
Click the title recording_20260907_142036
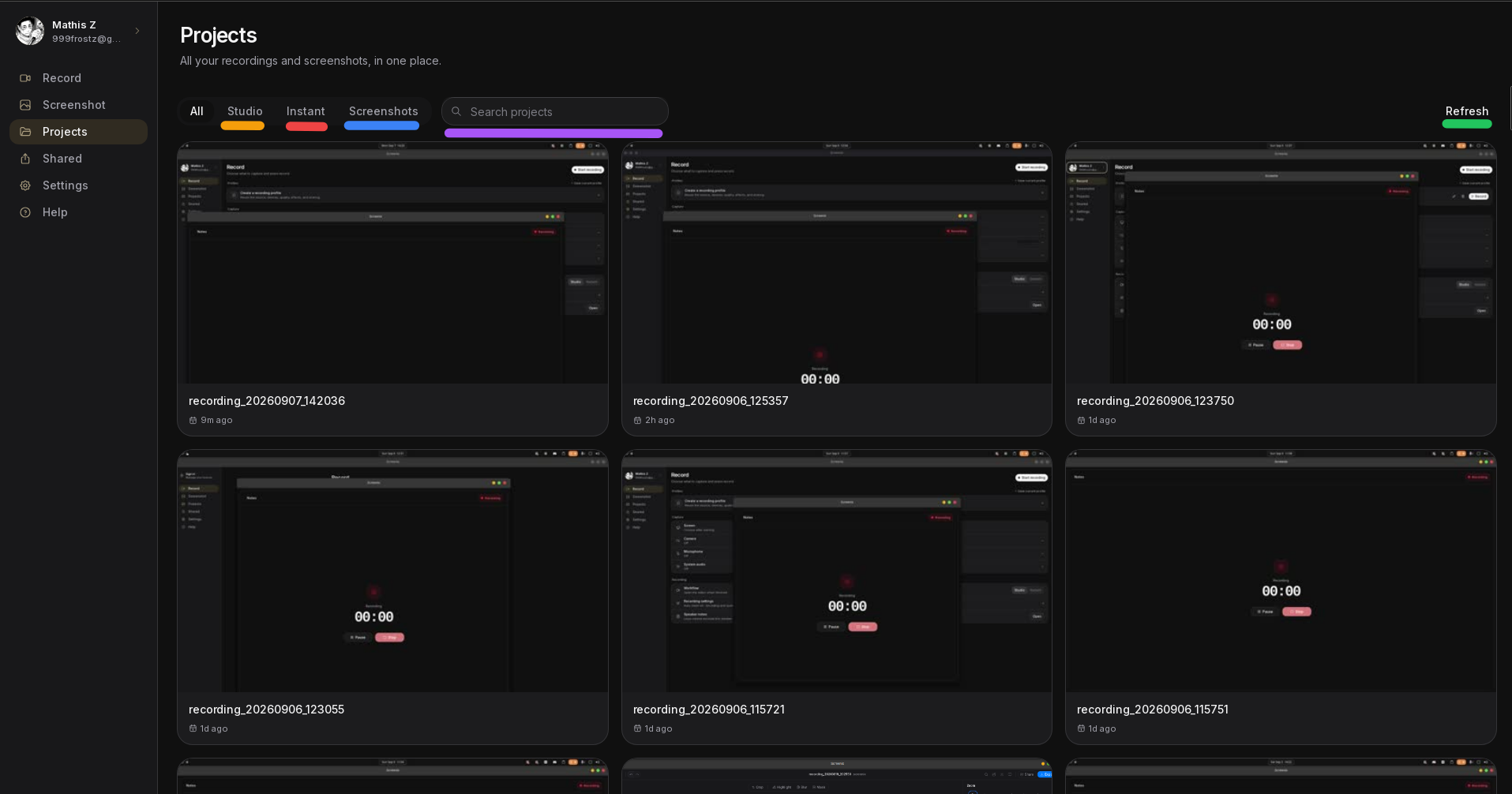(267, 401)
